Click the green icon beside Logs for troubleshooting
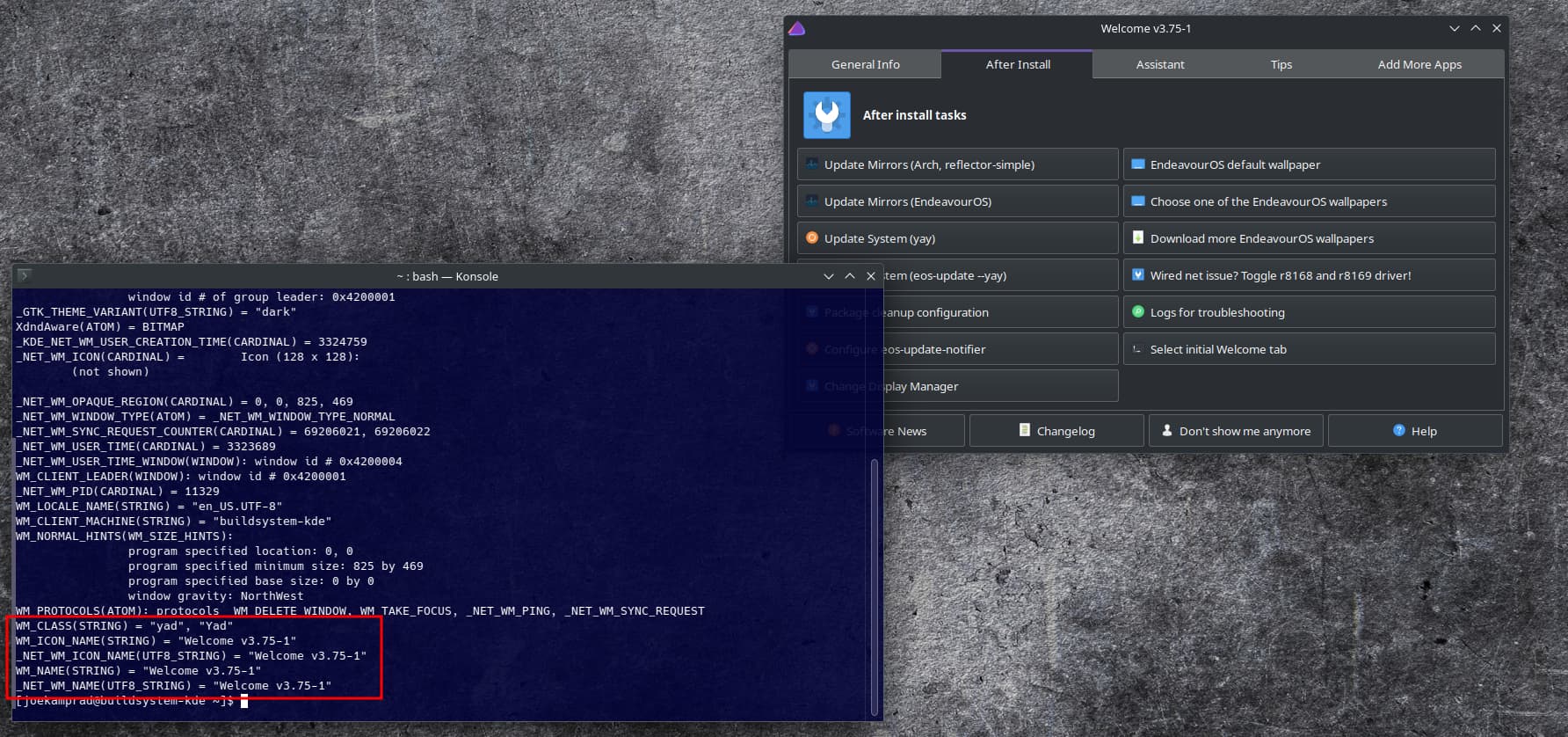Image resolution: width=1568 pixels, height=737 pixels. [x=1138, y=312]
